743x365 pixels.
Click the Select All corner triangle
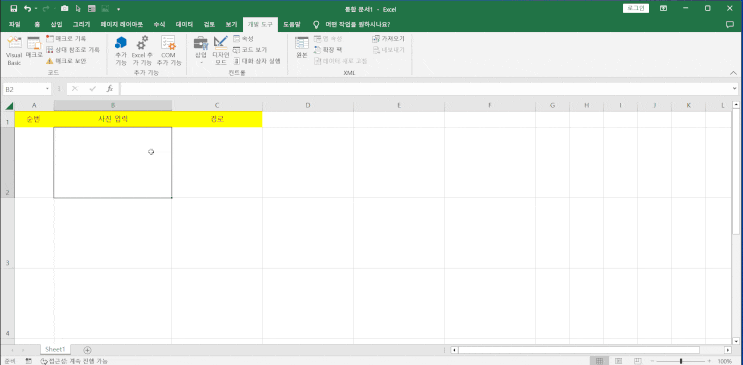point(9,105)
